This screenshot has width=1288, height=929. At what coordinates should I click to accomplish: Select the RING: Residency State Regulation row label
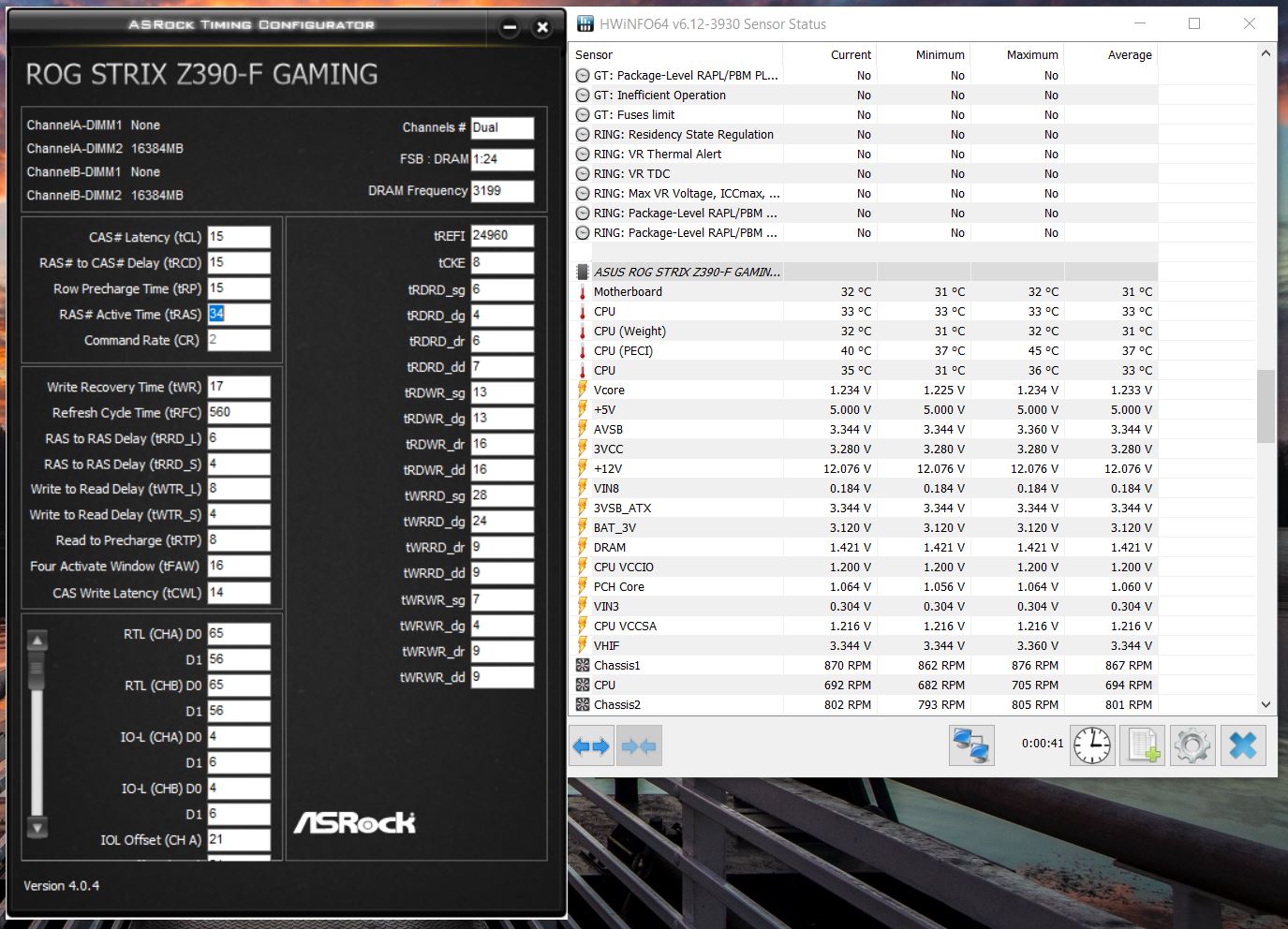[x=684, y=135]
